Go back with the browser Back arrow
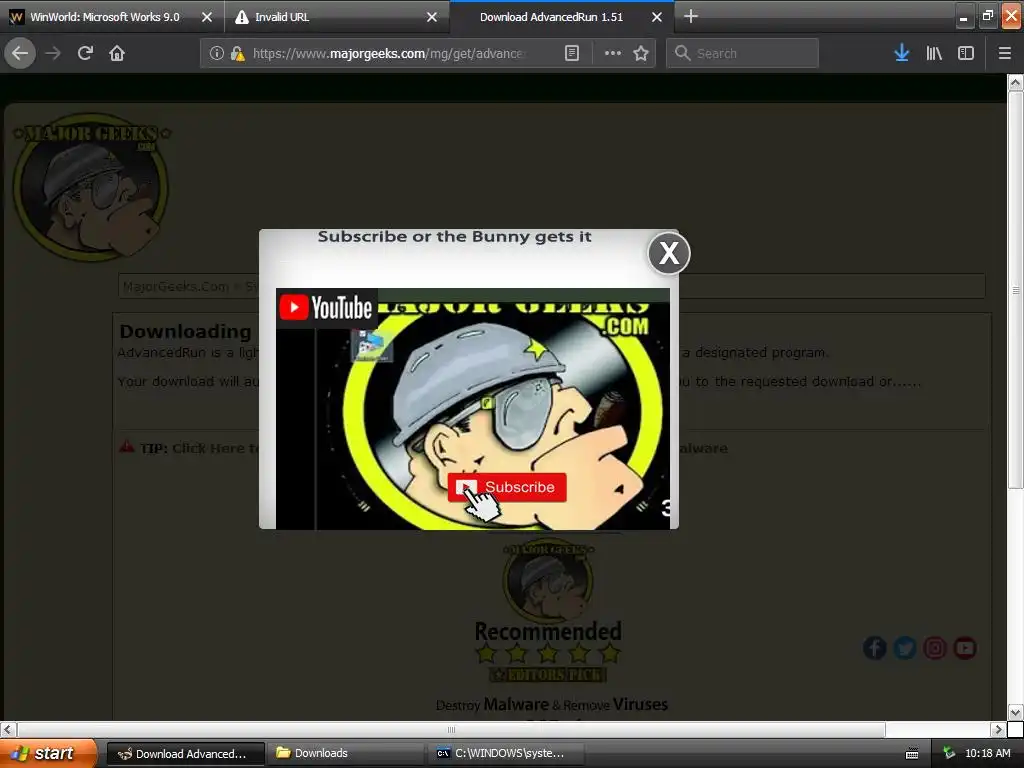Screen dimensions: 1024x768 click(20, 53)
